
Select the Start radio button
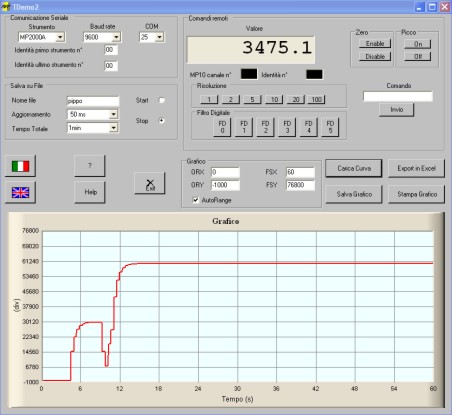click(x=162, y=100)
